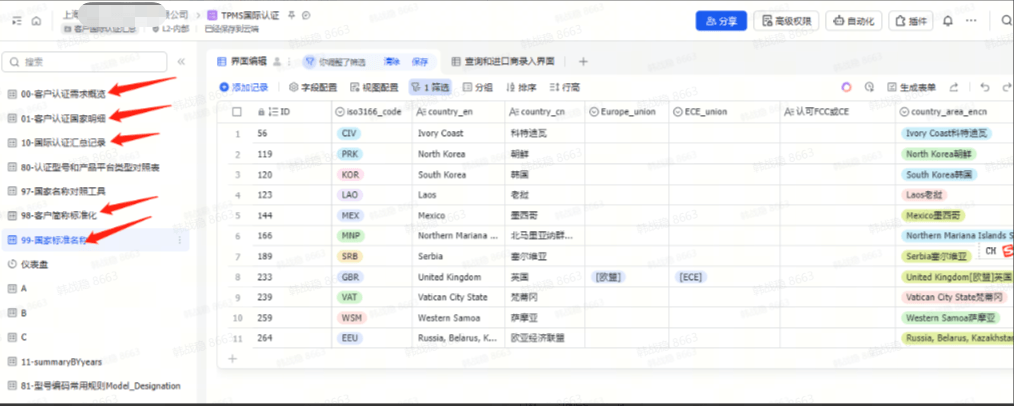1014x406 pixels.
Task: Pin the TPMS国际认证 document
Action: click(292, 15)
